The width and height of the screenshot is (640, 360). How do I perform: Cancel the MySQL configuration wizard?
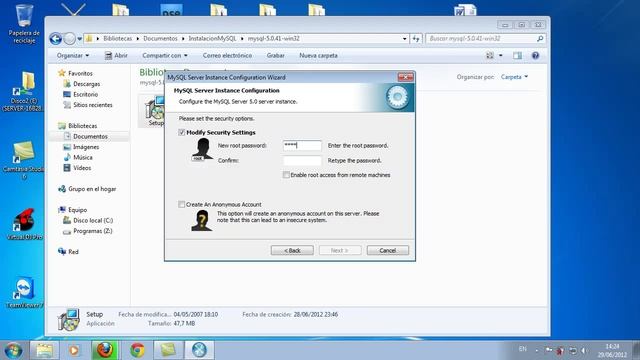point(388,250)
